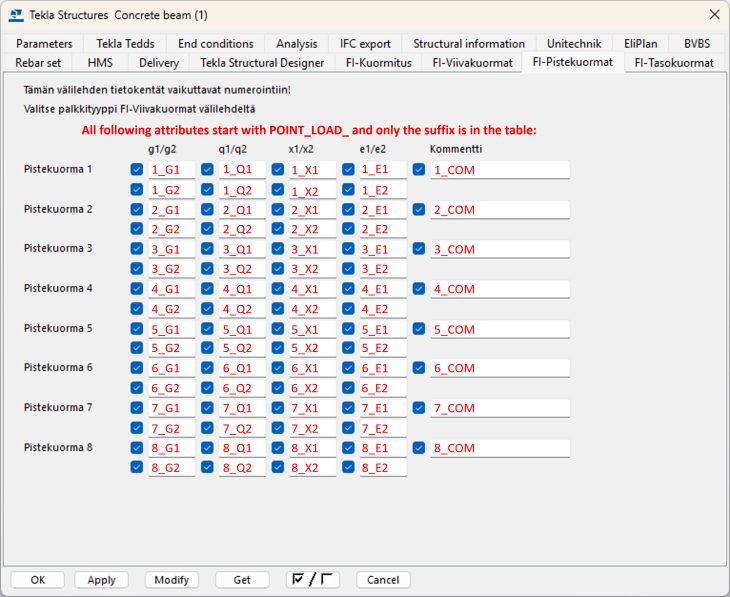Click the Modify button
730x597 pixels.
tap(172, 580)
